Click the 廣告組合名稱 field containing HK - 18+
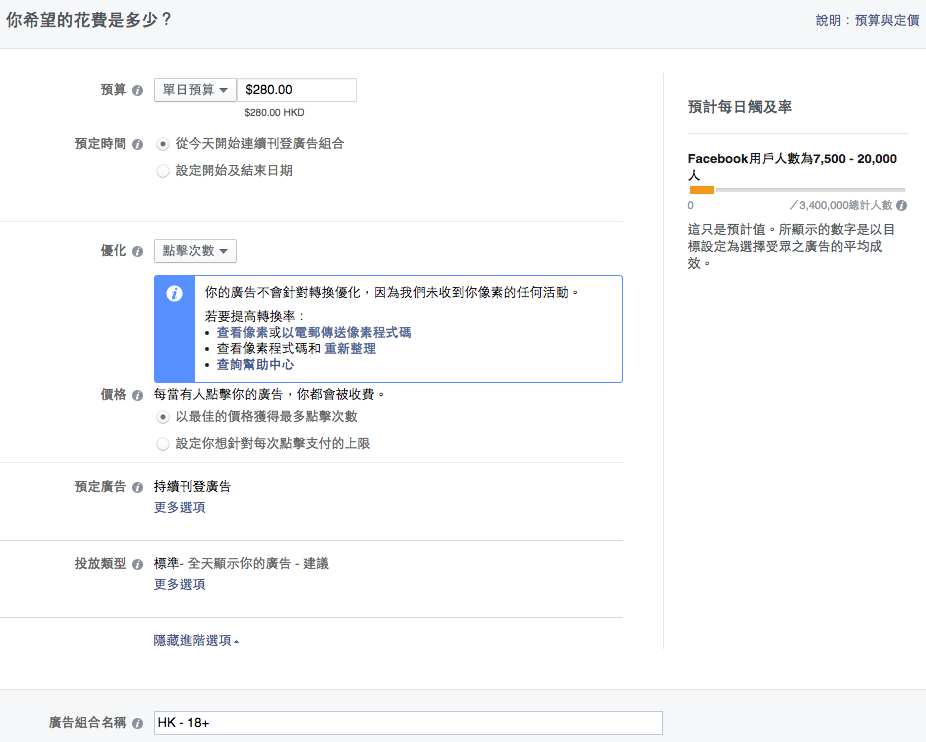This screenshot has width=926, height=742. 408,723
